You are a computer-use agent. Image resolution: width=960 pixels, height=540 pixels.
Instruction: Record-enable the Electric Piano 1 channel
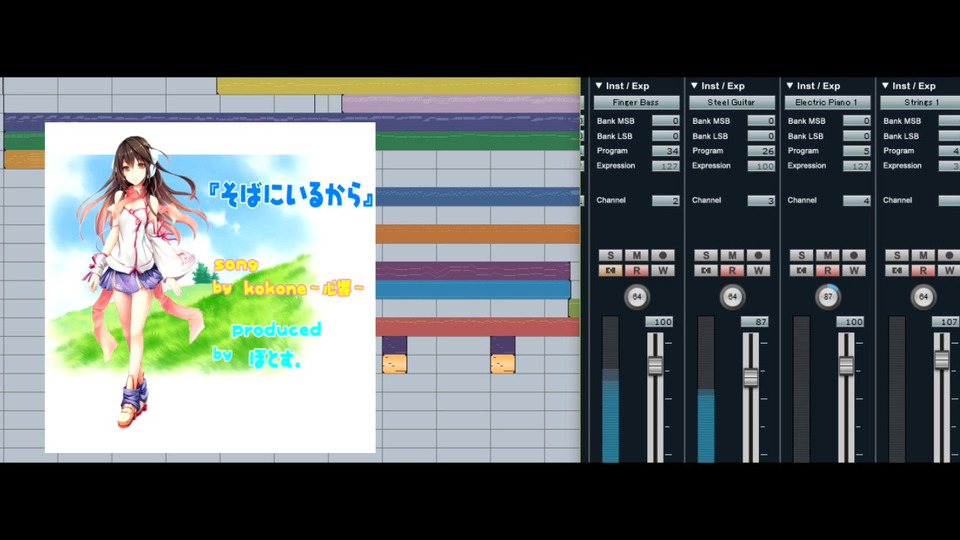tap(853, 255)
